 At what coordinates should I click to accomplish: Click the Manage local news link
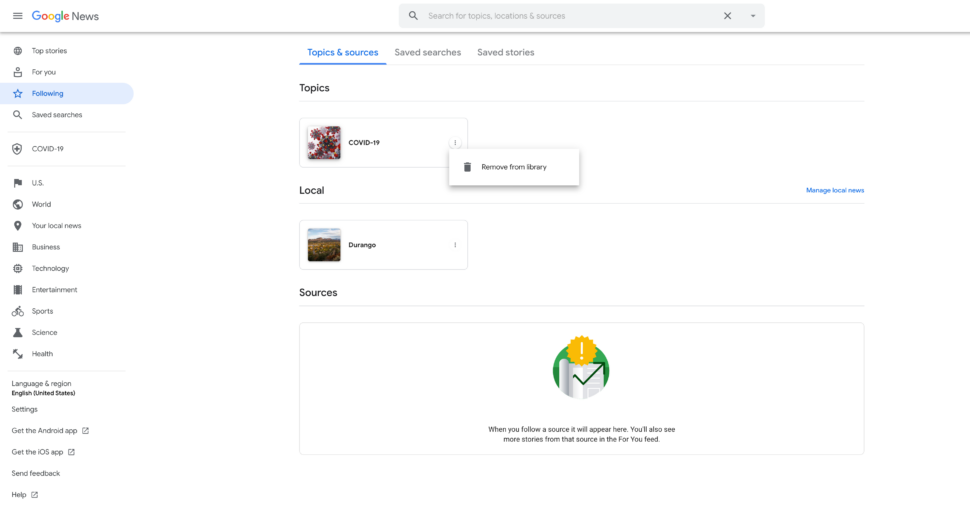(x=835, y=190)
